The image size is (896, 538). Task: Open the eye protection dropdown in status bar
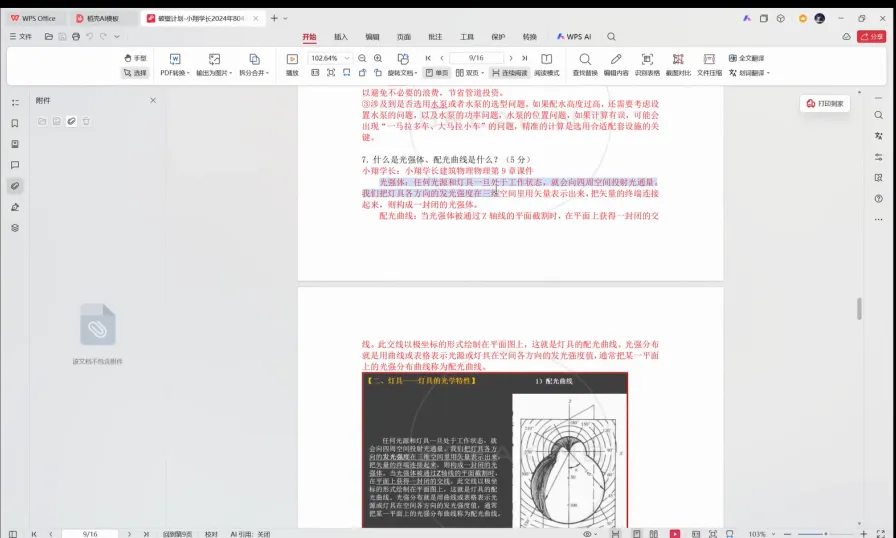pos(590,533)
